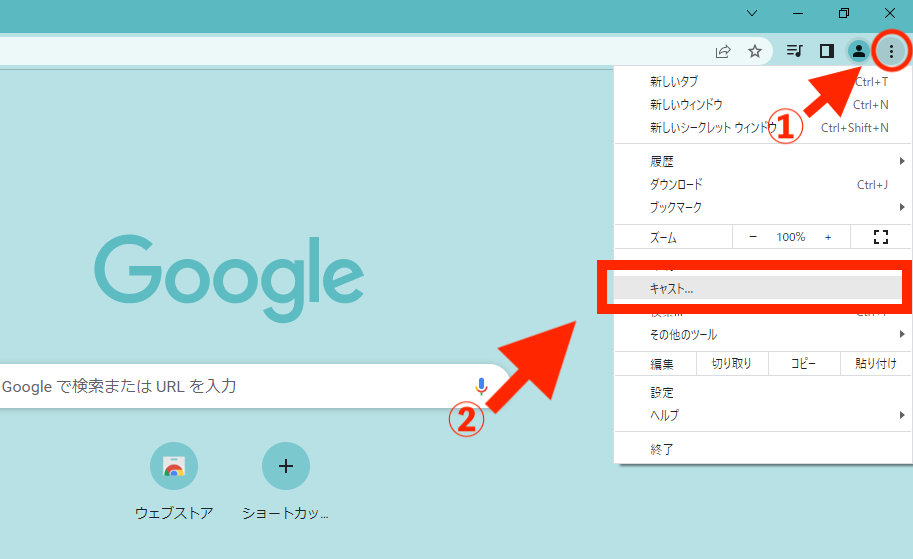913x559 pixels.
Task: Click コピー edit button
Action: (804, 363)
